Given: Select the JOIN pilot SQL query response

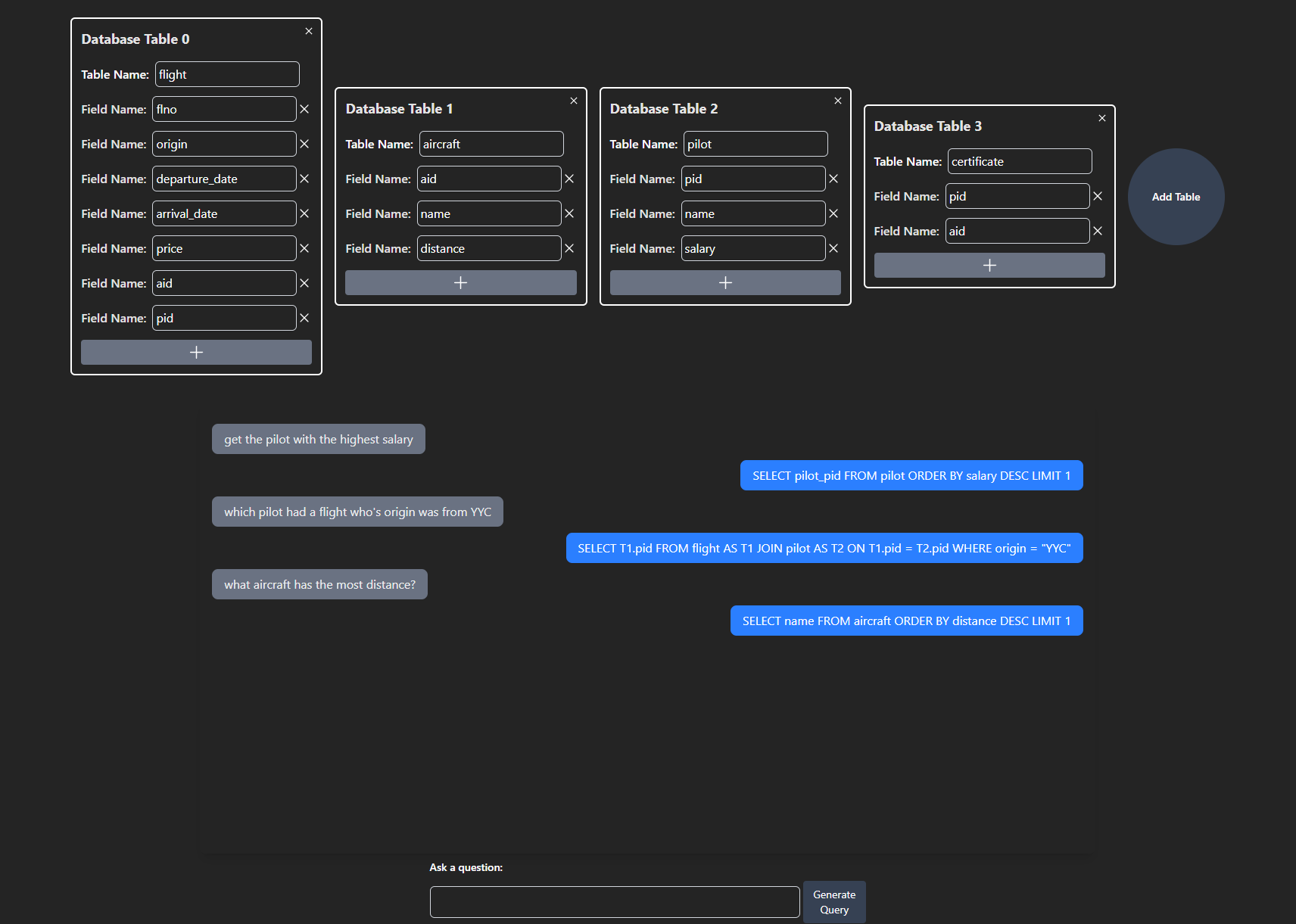Looking at the screenshot, I should coord(824,548).
